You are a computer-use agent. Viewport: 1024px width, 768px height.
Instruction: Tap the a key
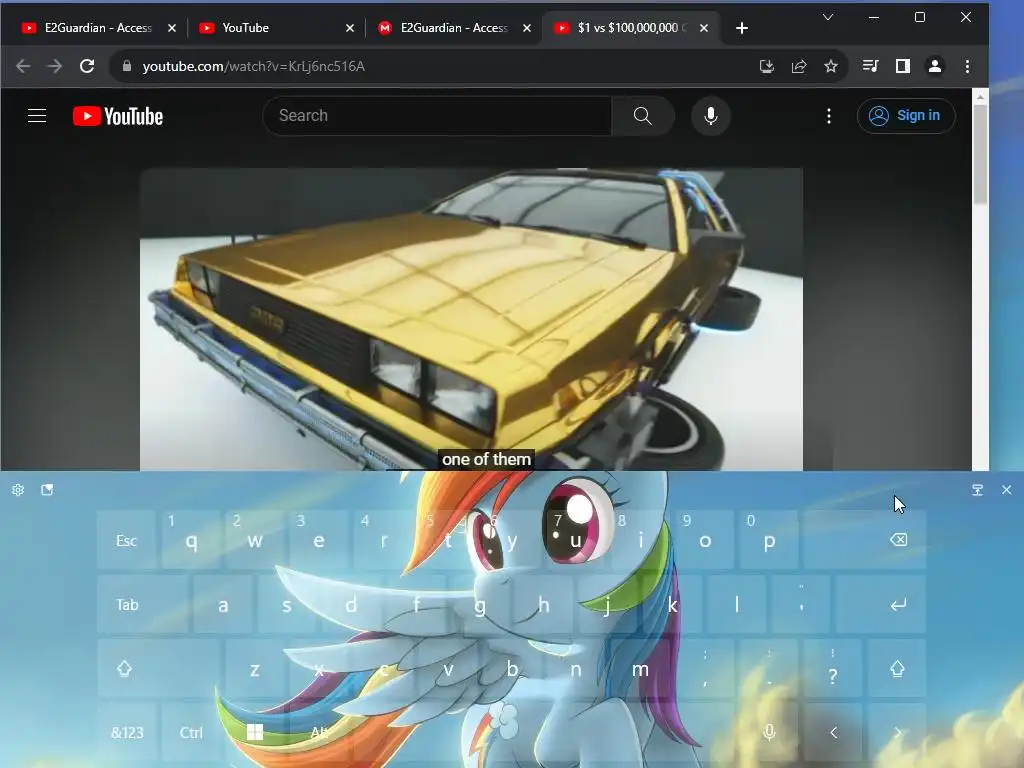point(223,605)
